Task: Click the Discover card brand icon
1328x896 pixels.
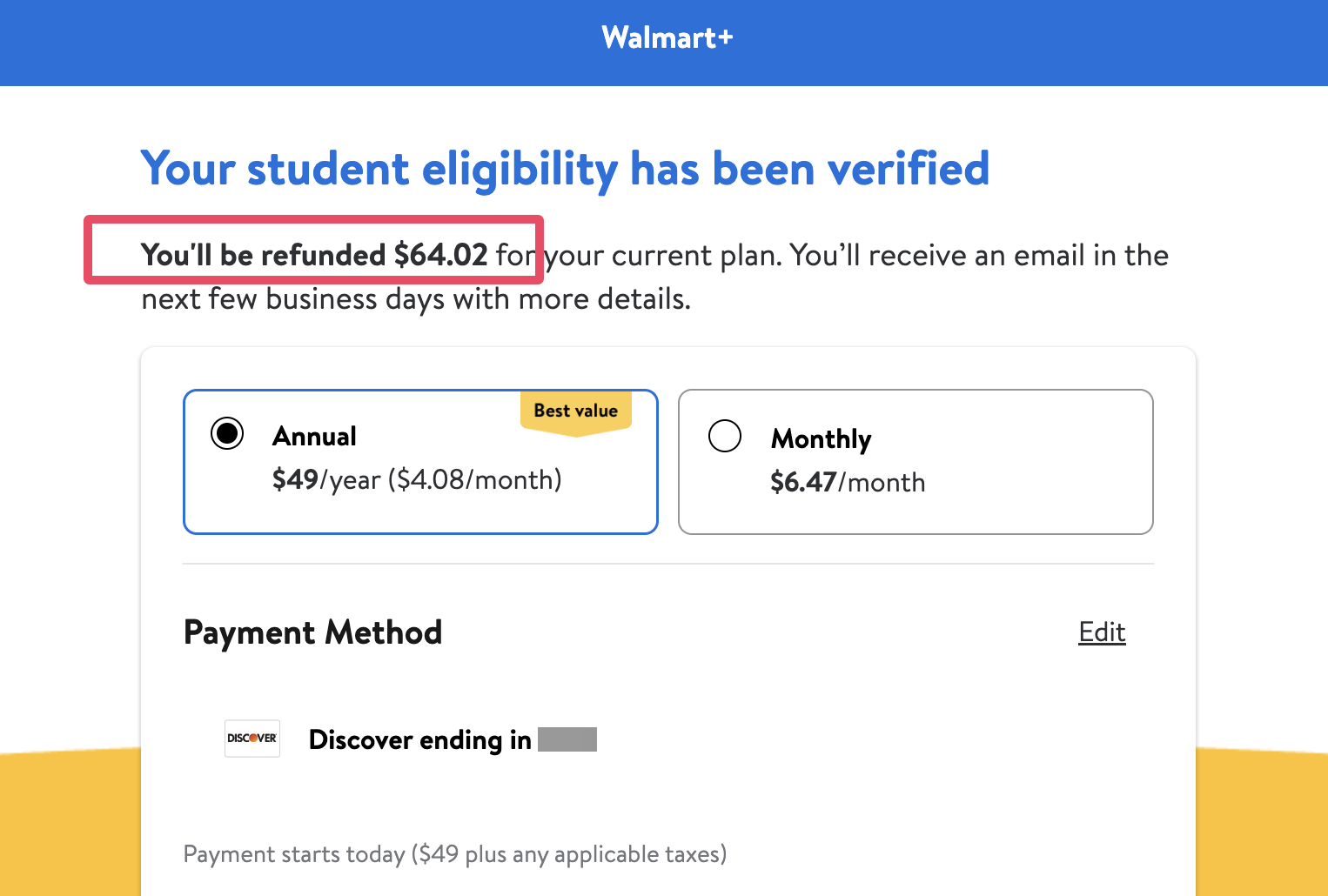Action: (252, 739)
